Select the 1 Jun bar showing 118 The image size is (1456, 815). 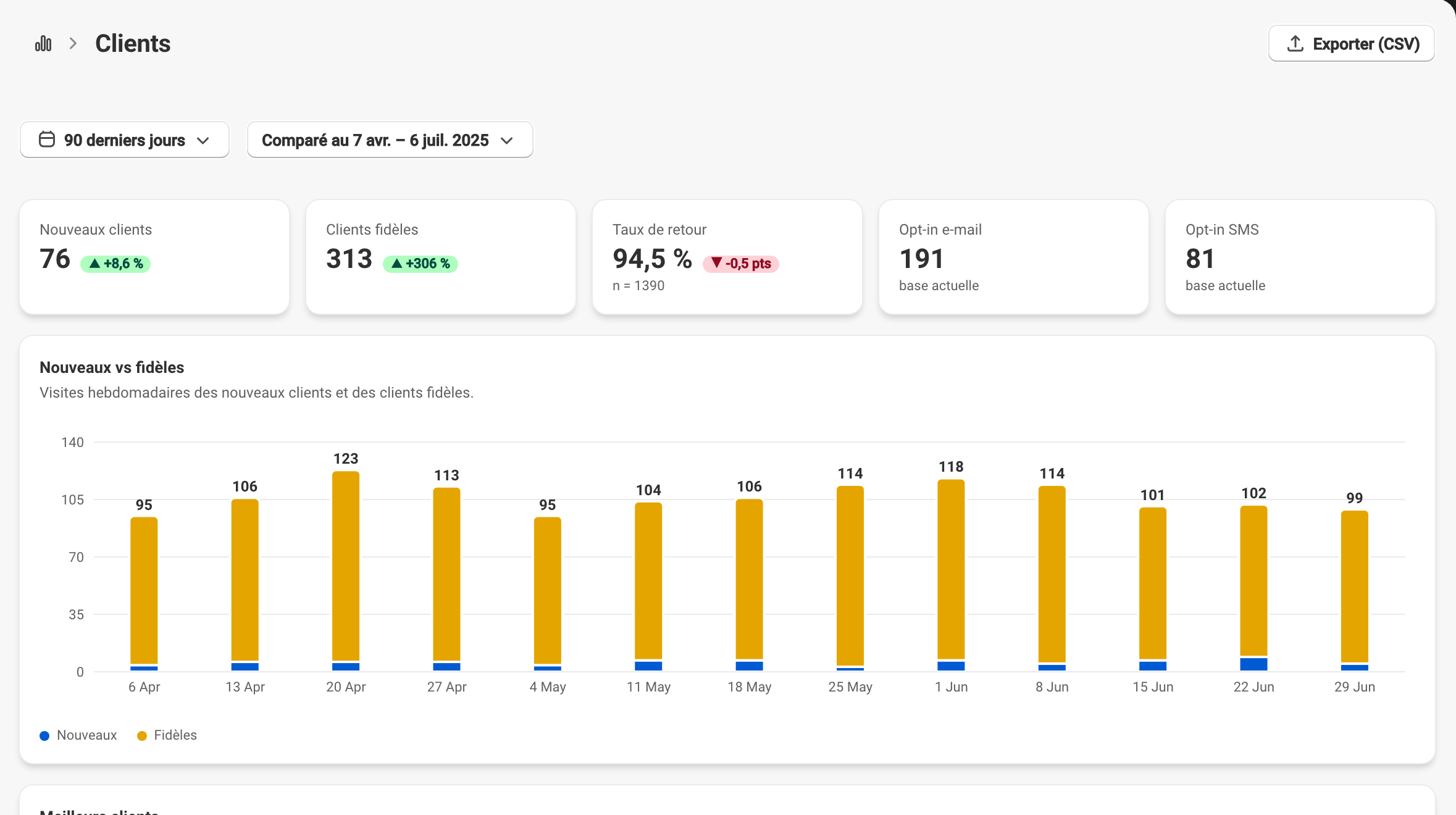point(951,575)
